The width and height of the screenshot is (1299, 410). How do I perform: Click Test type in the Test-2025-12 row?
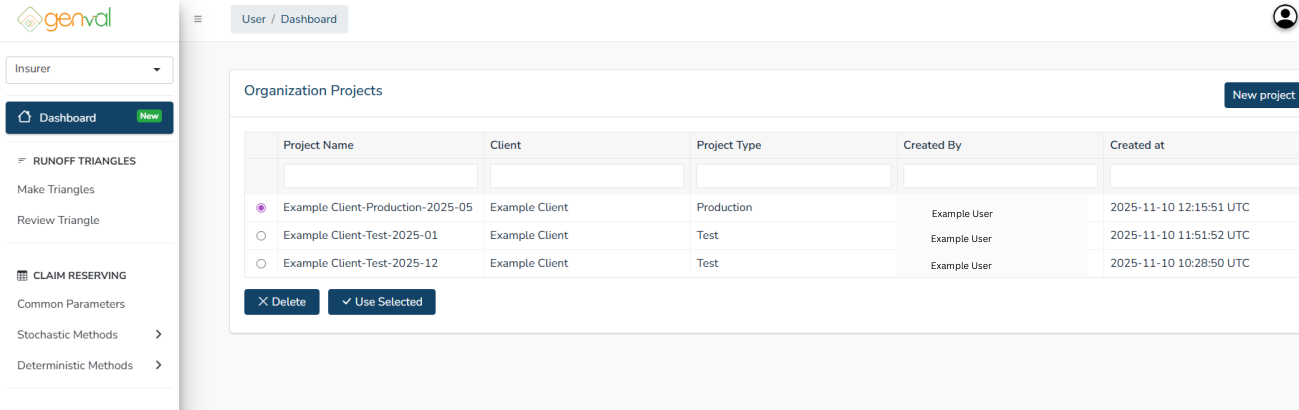coord(708,264)
